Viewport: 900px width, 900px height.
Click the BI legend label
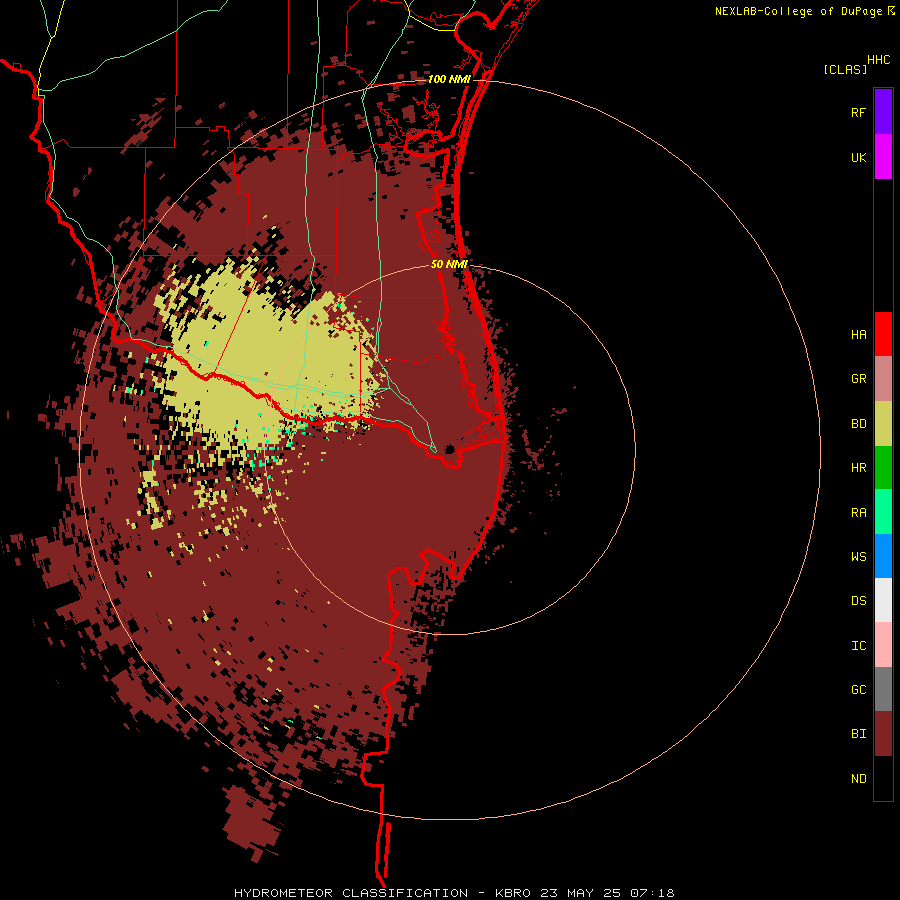[x=858, y=734]
